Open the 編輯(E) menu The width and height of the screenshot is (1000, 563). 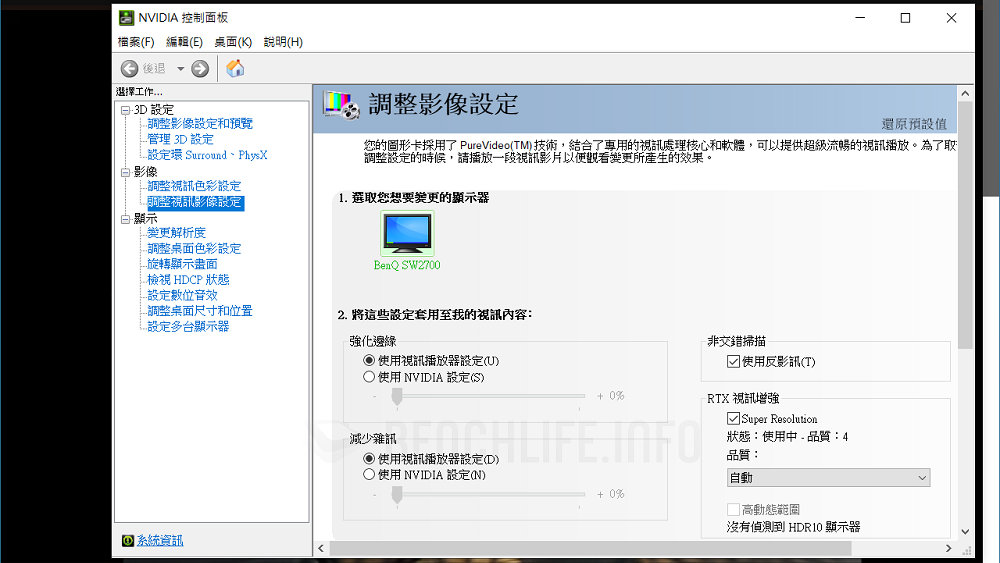click(184, 42)
